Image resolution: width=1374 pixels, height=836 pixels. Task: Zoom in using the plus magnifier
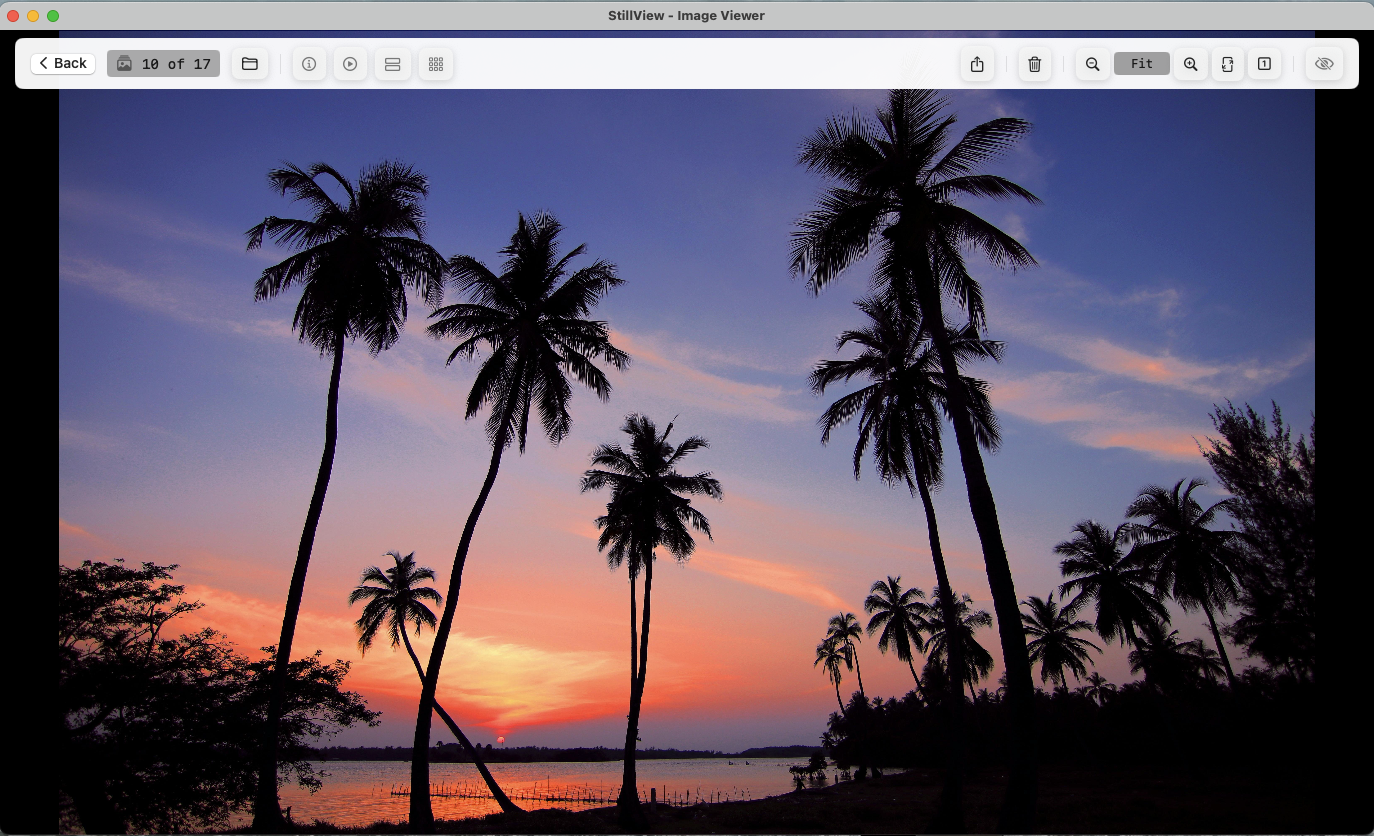1190,64
